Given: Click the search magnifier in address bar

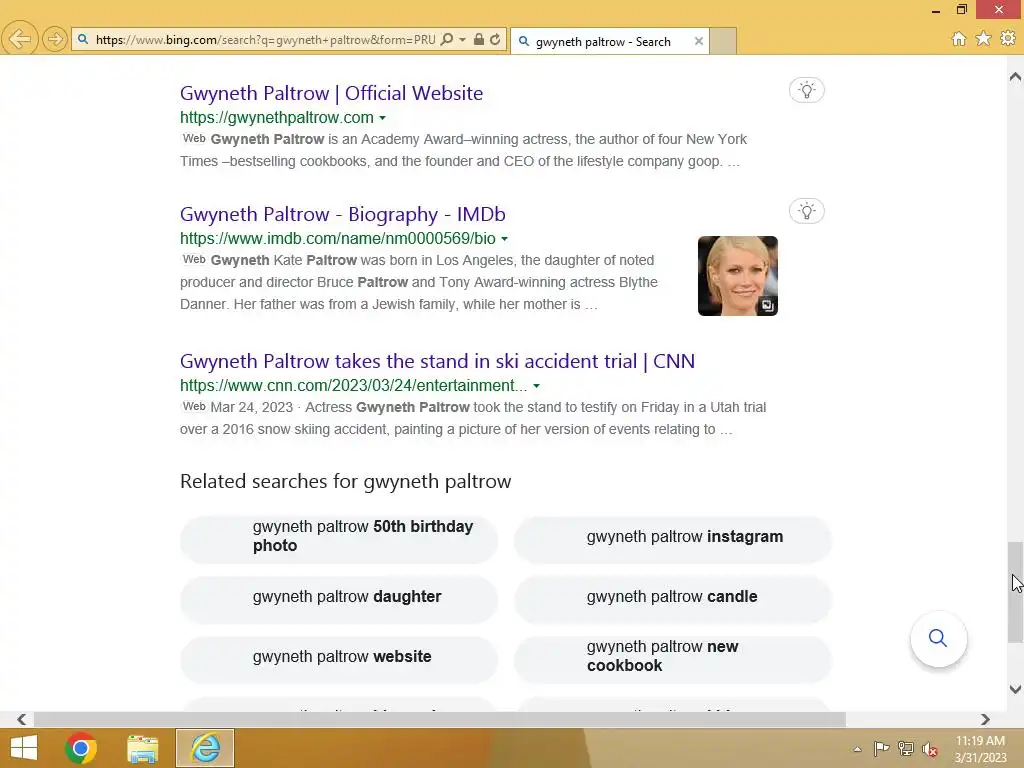Looking at the screenshot, I should coord(447,40).
